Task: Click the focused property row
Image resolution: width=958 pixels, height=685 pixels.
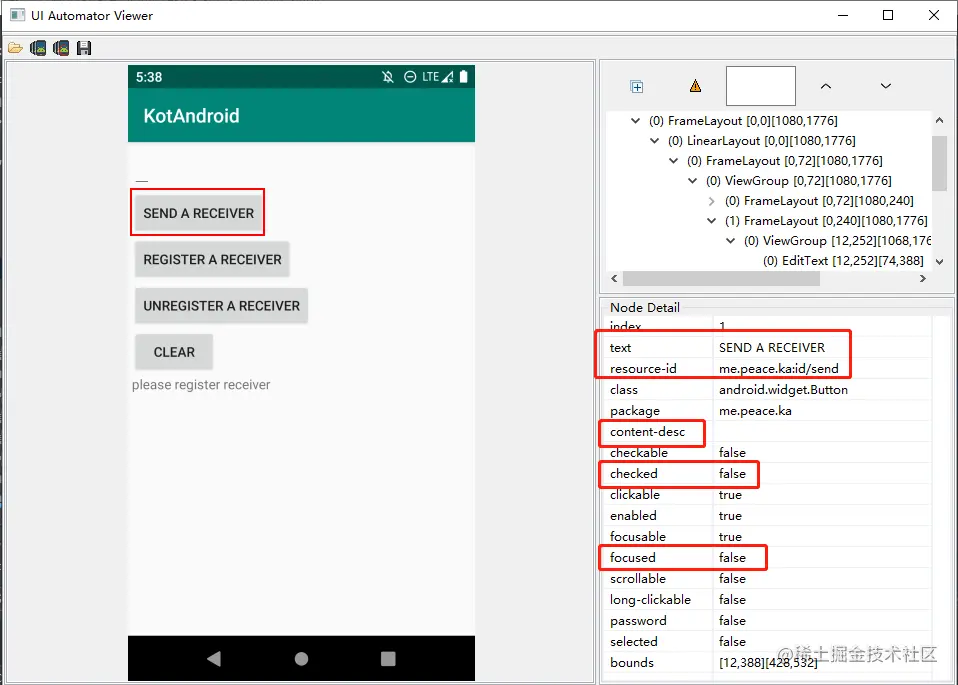Action: (x=768, y=557)
